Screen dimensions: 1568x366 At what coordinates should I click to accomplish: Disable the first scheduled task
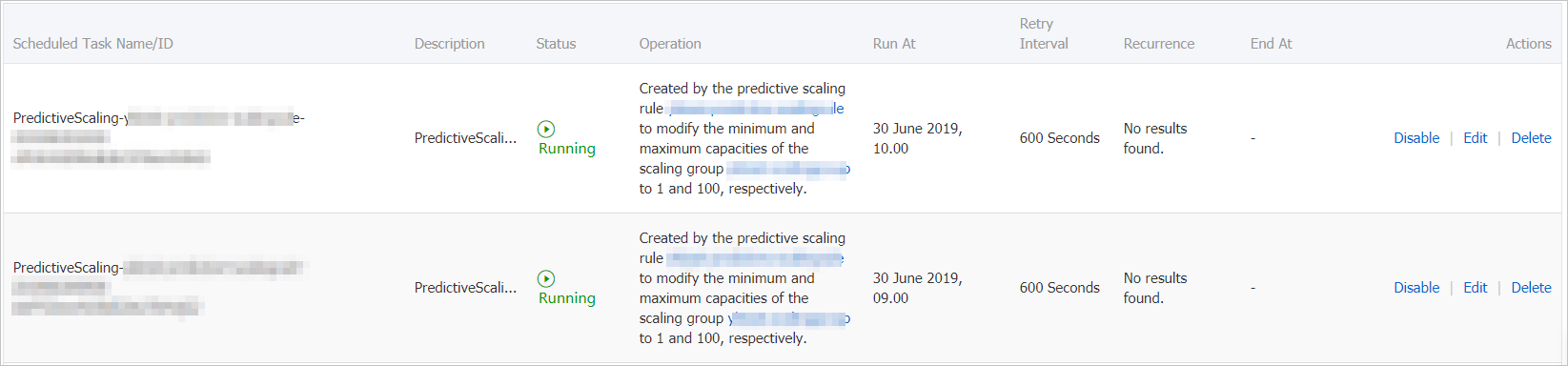[x=1416, y=138]
